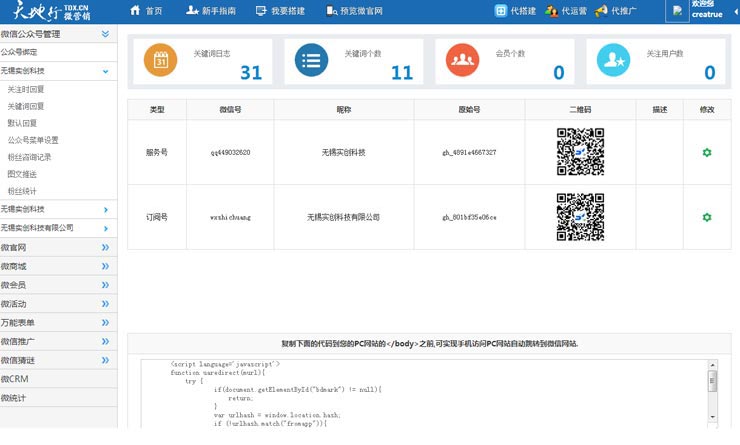
Task: Open 新手指南 in the top navigation
Action: [x=211, y=11]
